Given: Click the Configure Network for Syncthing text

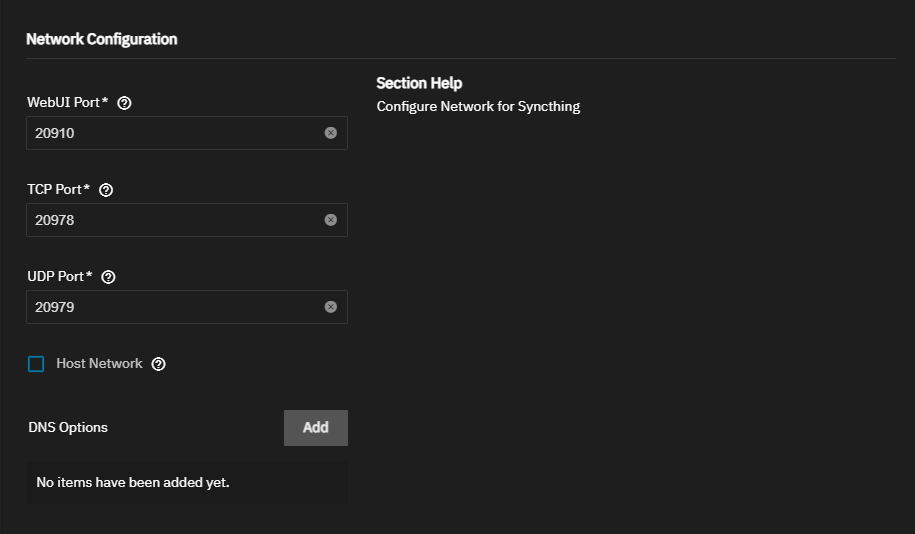Looking at the screenshot, I should (478, 107).
